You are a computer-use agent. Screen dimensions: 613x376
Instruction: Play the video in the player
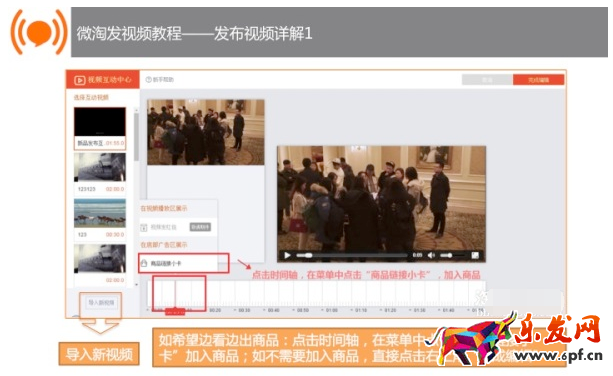click(x=287, y=255)
